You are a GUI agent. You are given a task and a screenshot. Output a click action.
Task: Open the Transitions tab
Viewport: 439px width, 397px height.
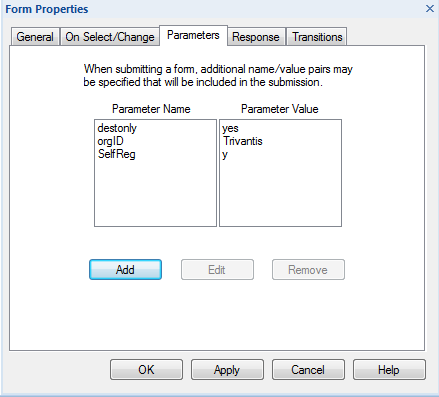click(317, 37)
